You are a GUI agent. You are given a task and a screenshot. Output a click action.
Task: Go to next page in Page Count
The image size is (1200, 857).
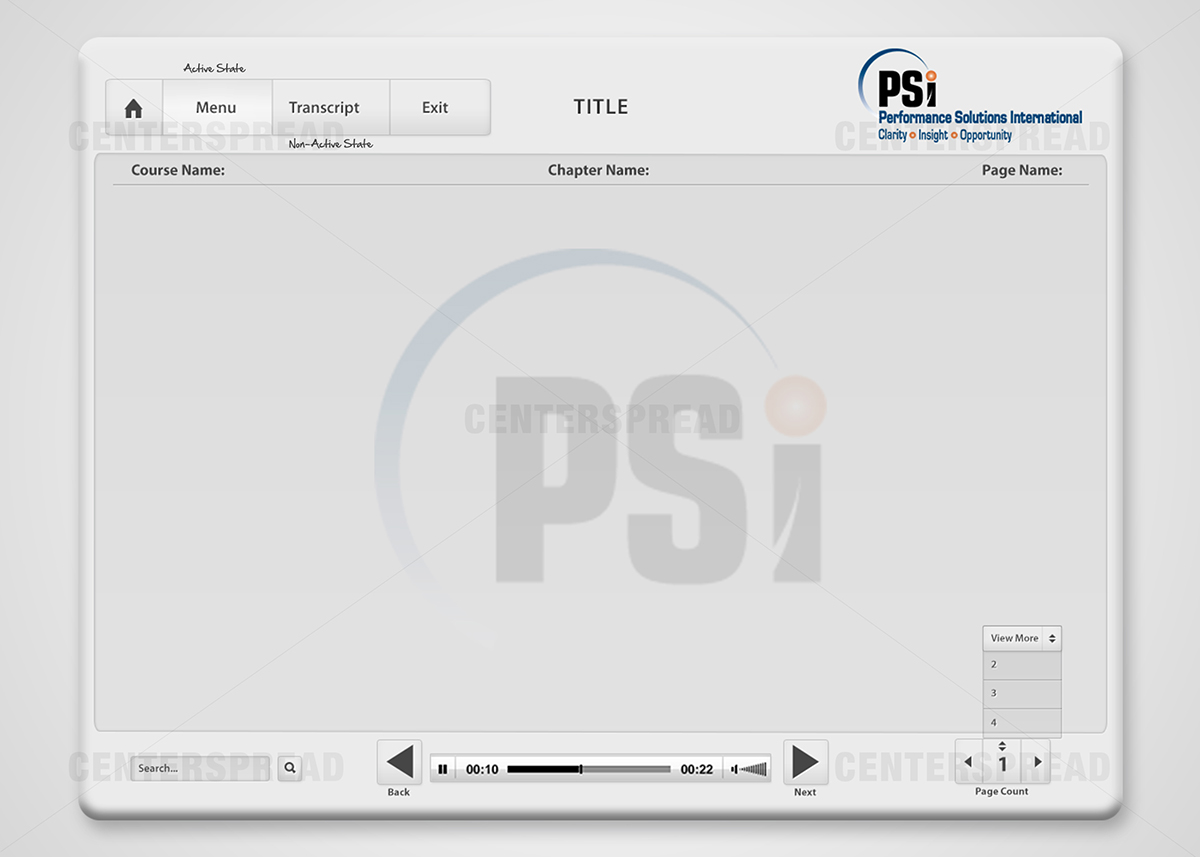[1038, 762]
